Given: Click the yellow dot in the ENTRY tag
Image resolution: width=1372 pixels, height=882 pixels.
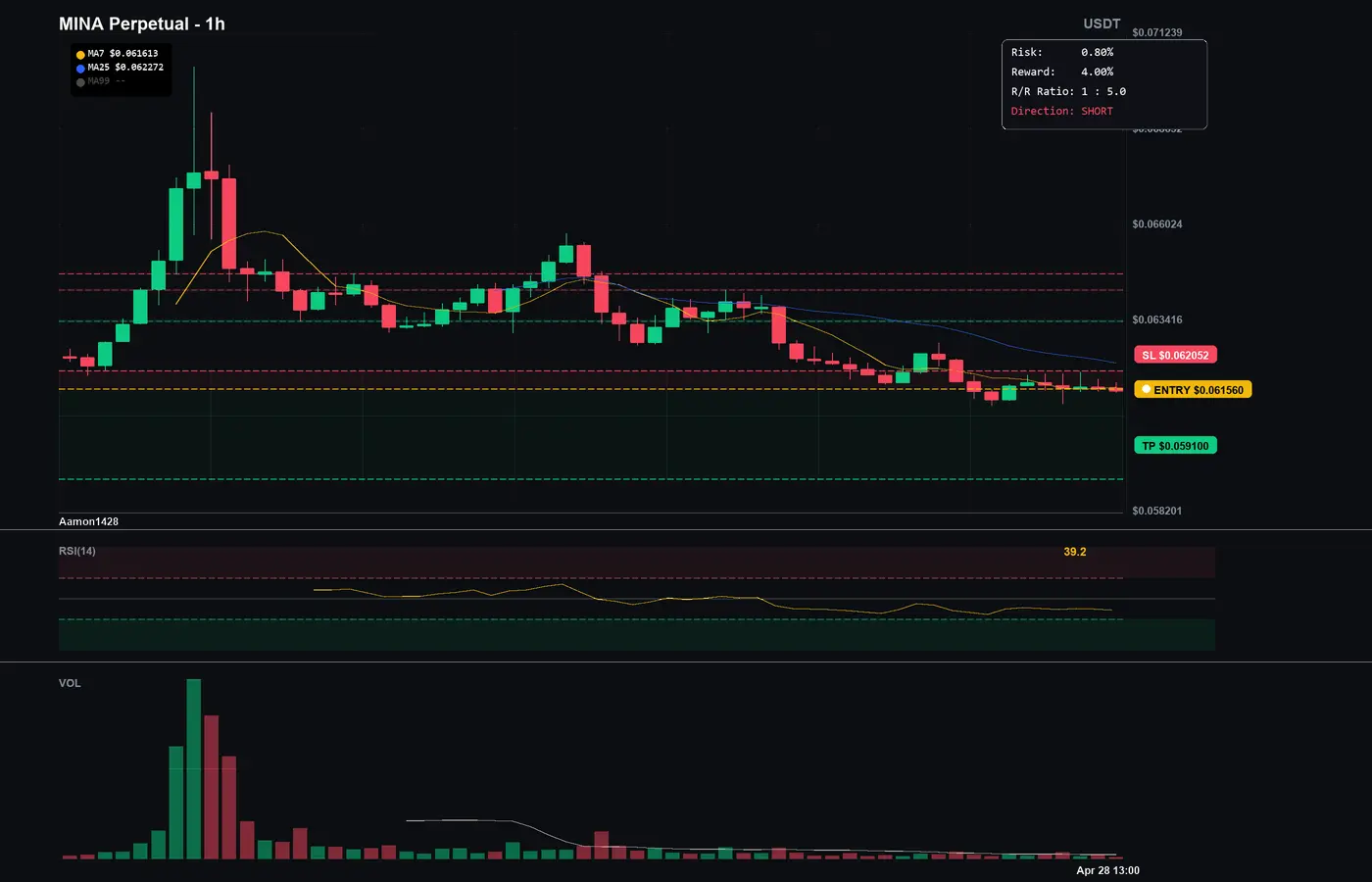Looking at the screenshot, I should [1146, 389].
